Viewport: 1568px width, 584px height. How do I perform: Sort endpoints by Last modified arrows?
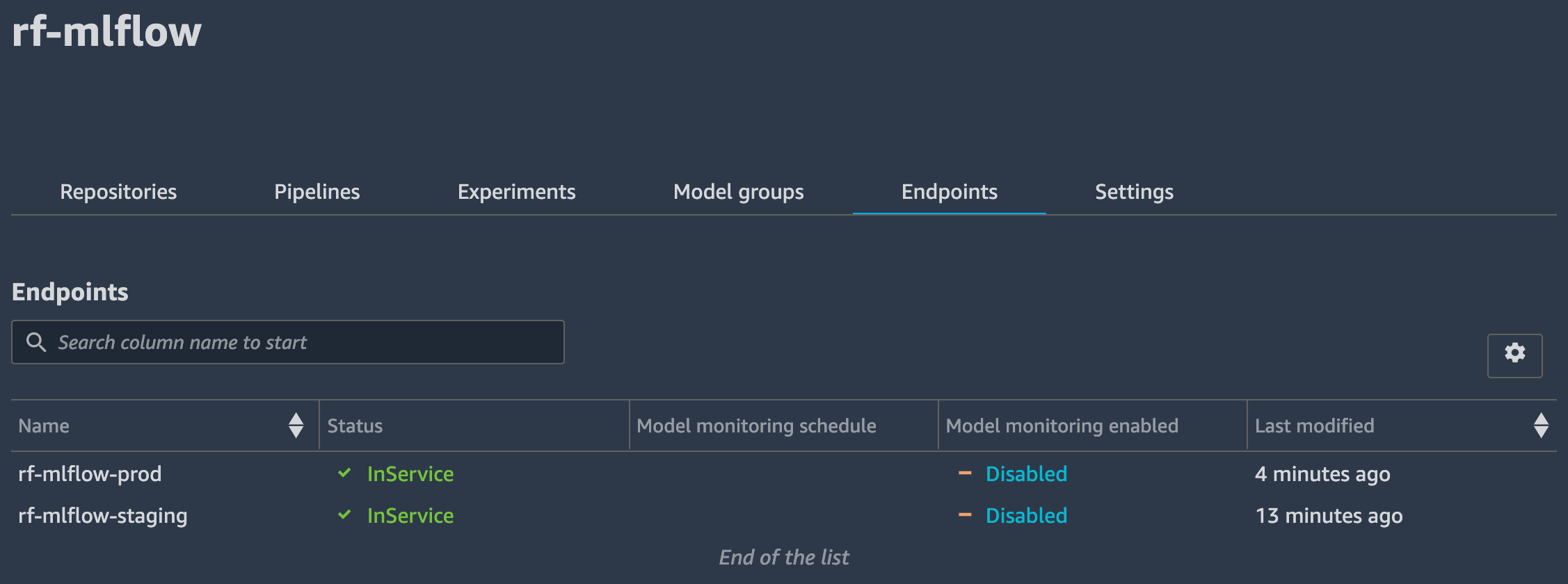click(x=1541, y=425)
